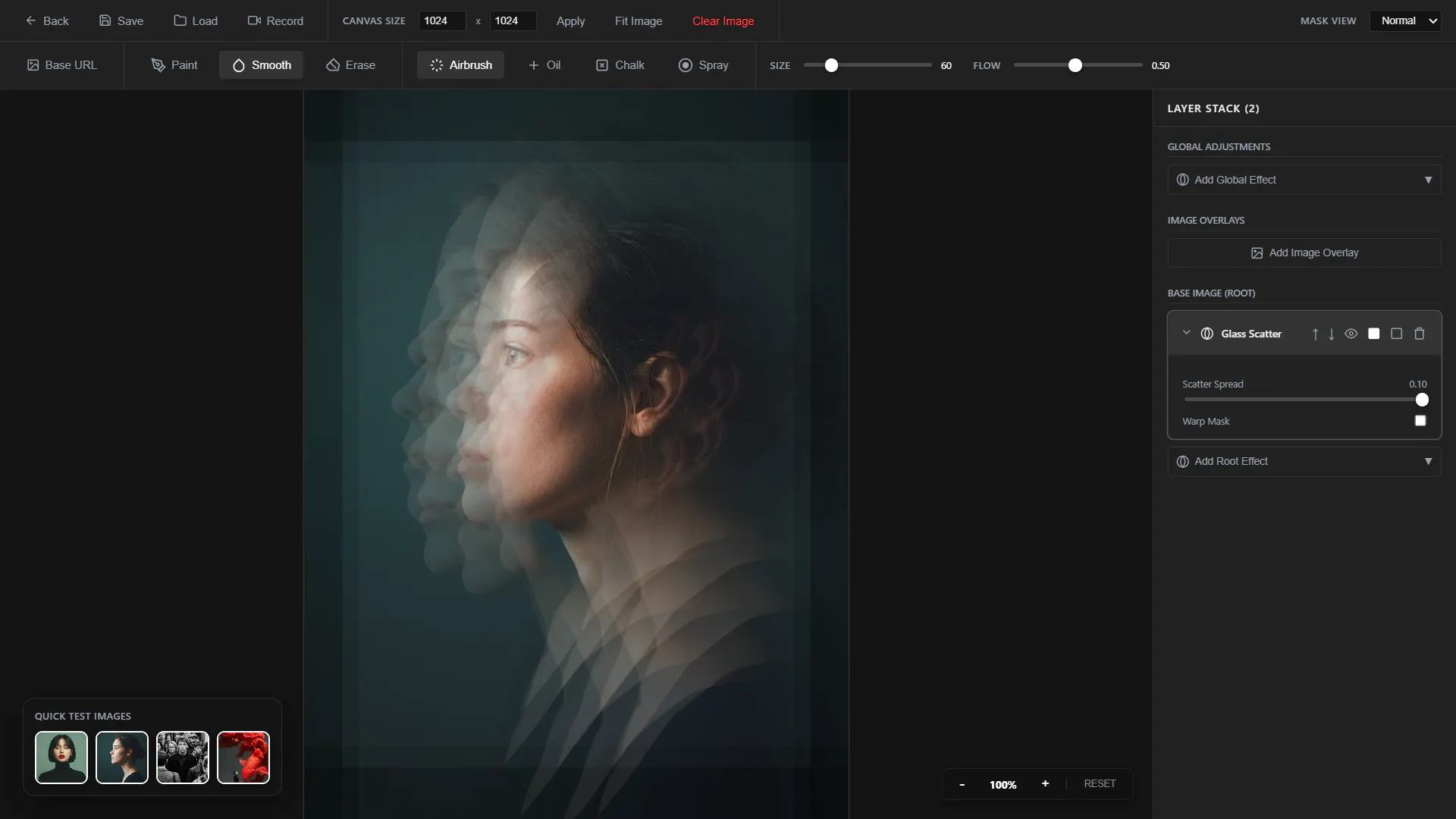Load the red flowers quick test image
Screen dimensions: 1456x819
click(243, 757)
